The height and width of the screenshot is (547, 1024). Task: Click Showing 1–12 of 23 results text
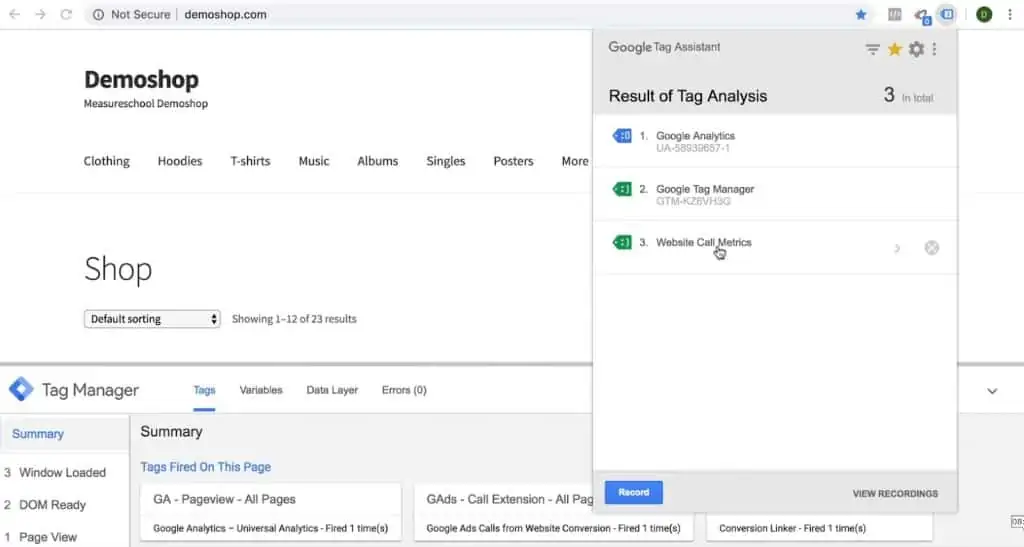[x=294, y=319]
